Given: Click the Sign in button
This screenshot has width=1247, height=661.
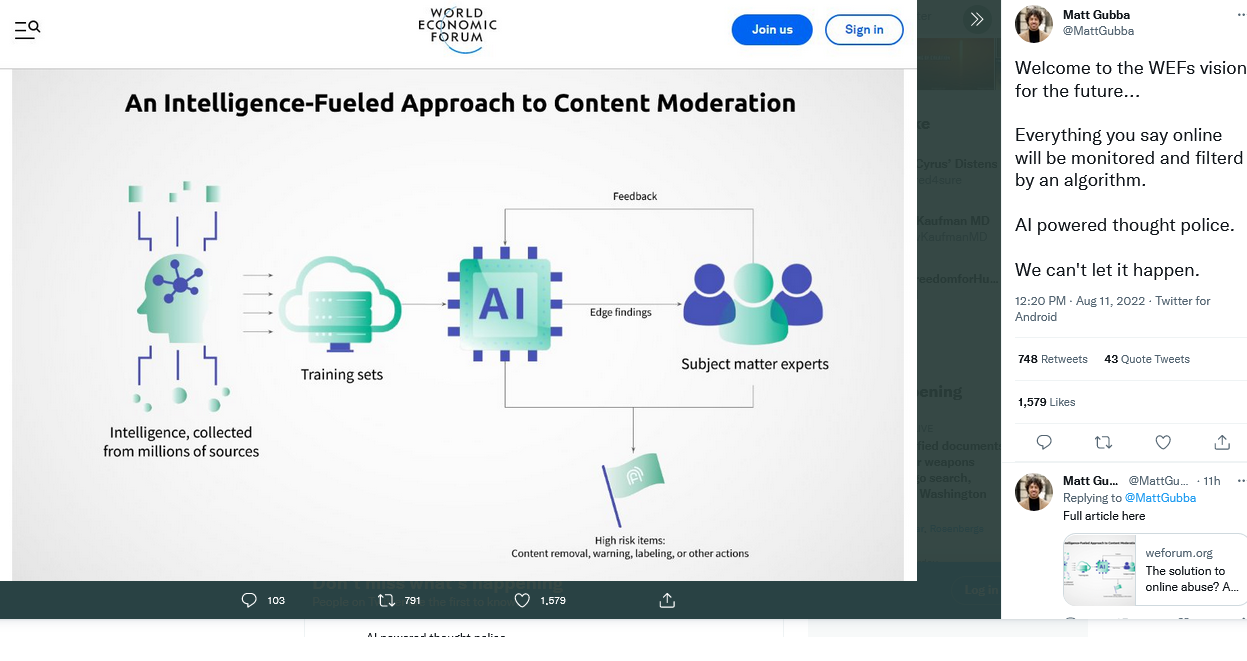Looking at the screenshot, I should click(x=863, y=30).
